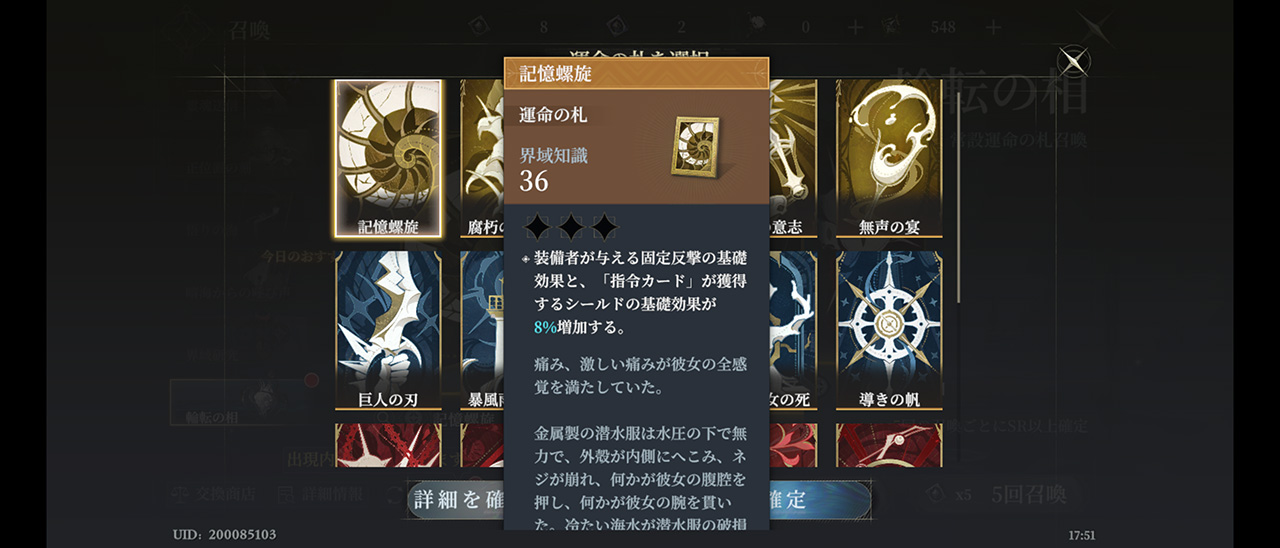1280x548 pixels.
Task: Select the 記憶螺旋 spiral shell card
Action: click(389, 158)
